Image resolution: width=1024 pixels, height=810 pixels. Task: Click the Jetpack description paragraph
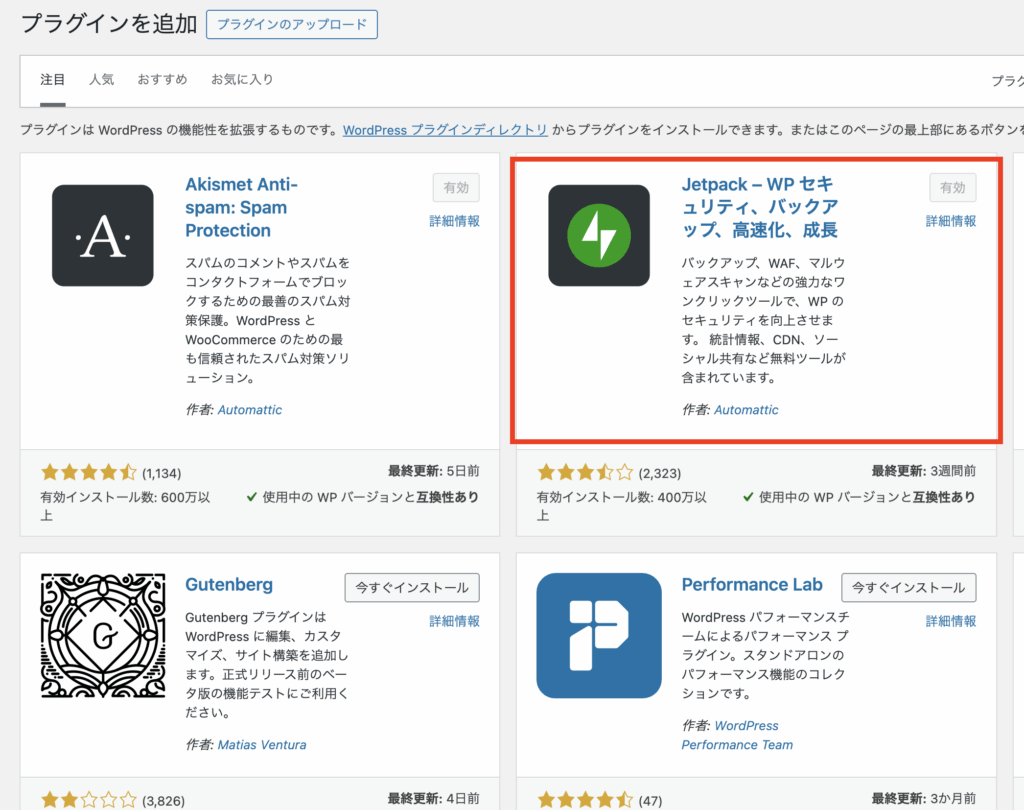(x=763, y=320)
